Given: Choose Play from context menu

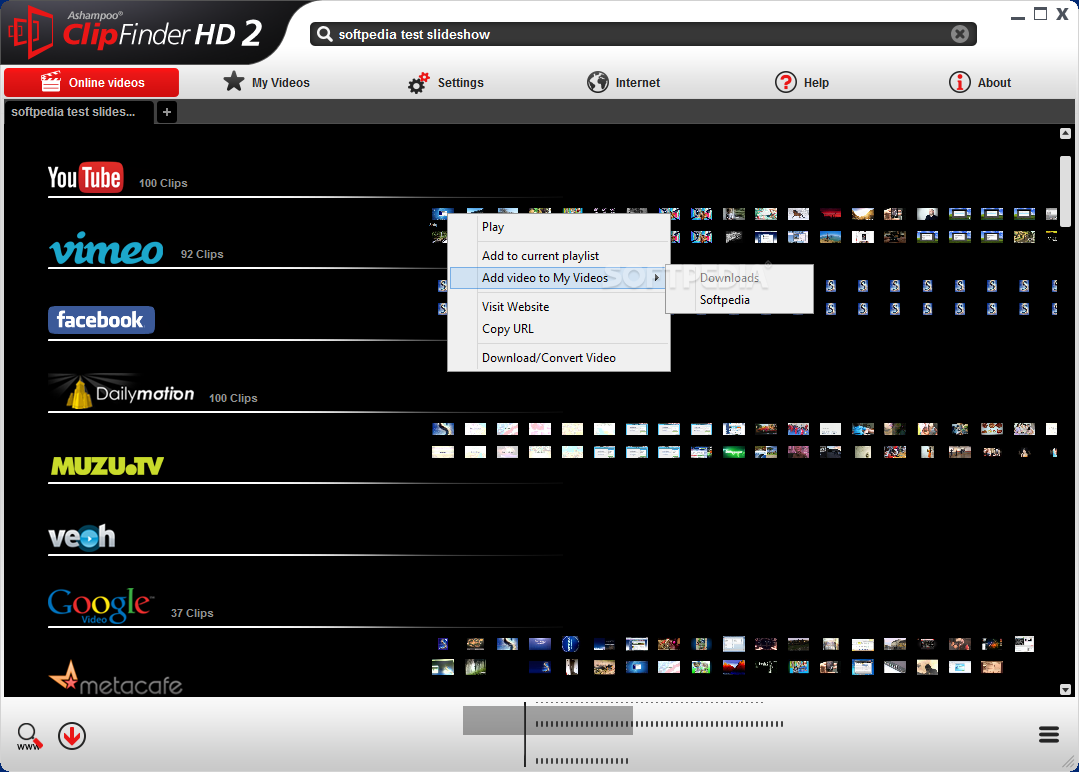Looking at the screenshot, I should click(559, 227).
